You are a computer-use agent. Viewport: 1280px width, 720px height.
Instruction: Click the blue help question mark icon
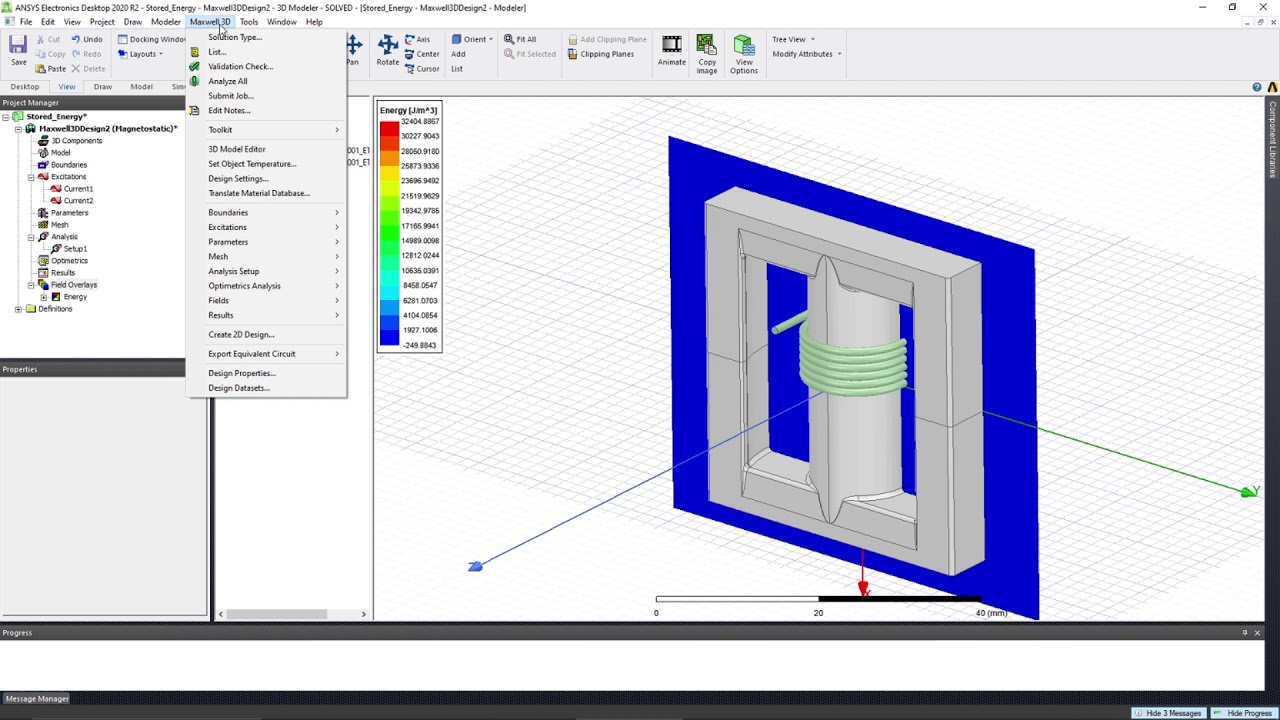tap(1257, 87)
